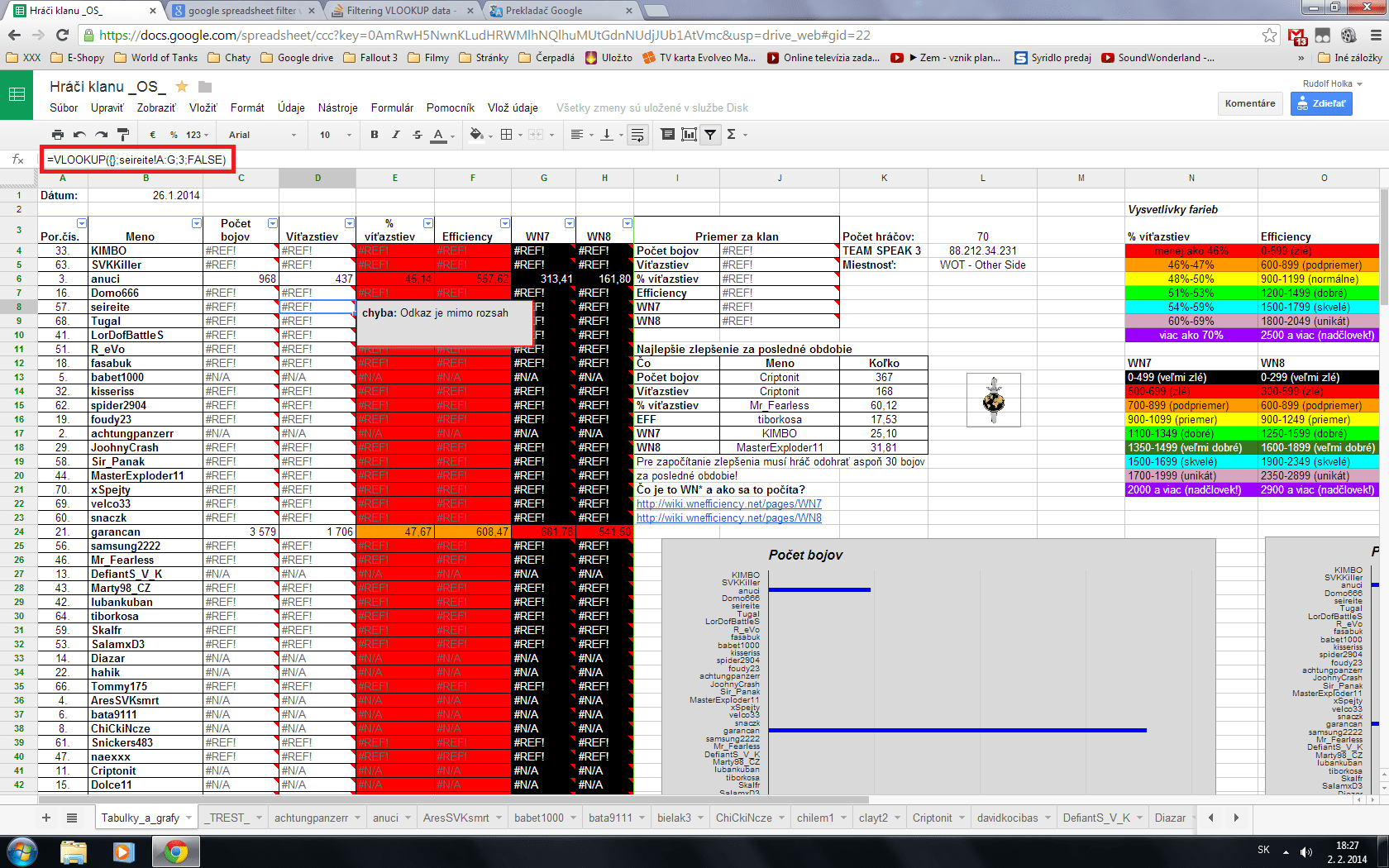This screenshot has height=868, width=1389.
Task: Select the Paint format tool
Action: [x=123, y=135]
